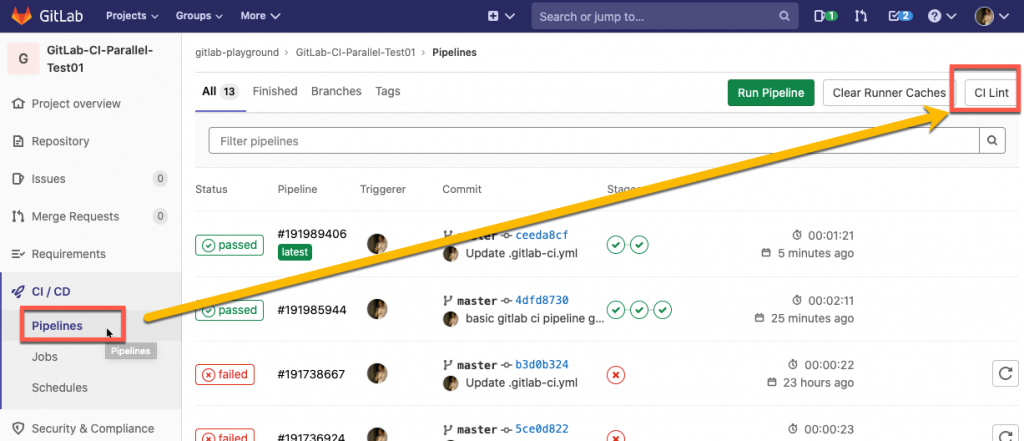Select Schedules under CI / CD
Image resolution: width=1024 pixels, height=441 pixels.
point(59,387)
